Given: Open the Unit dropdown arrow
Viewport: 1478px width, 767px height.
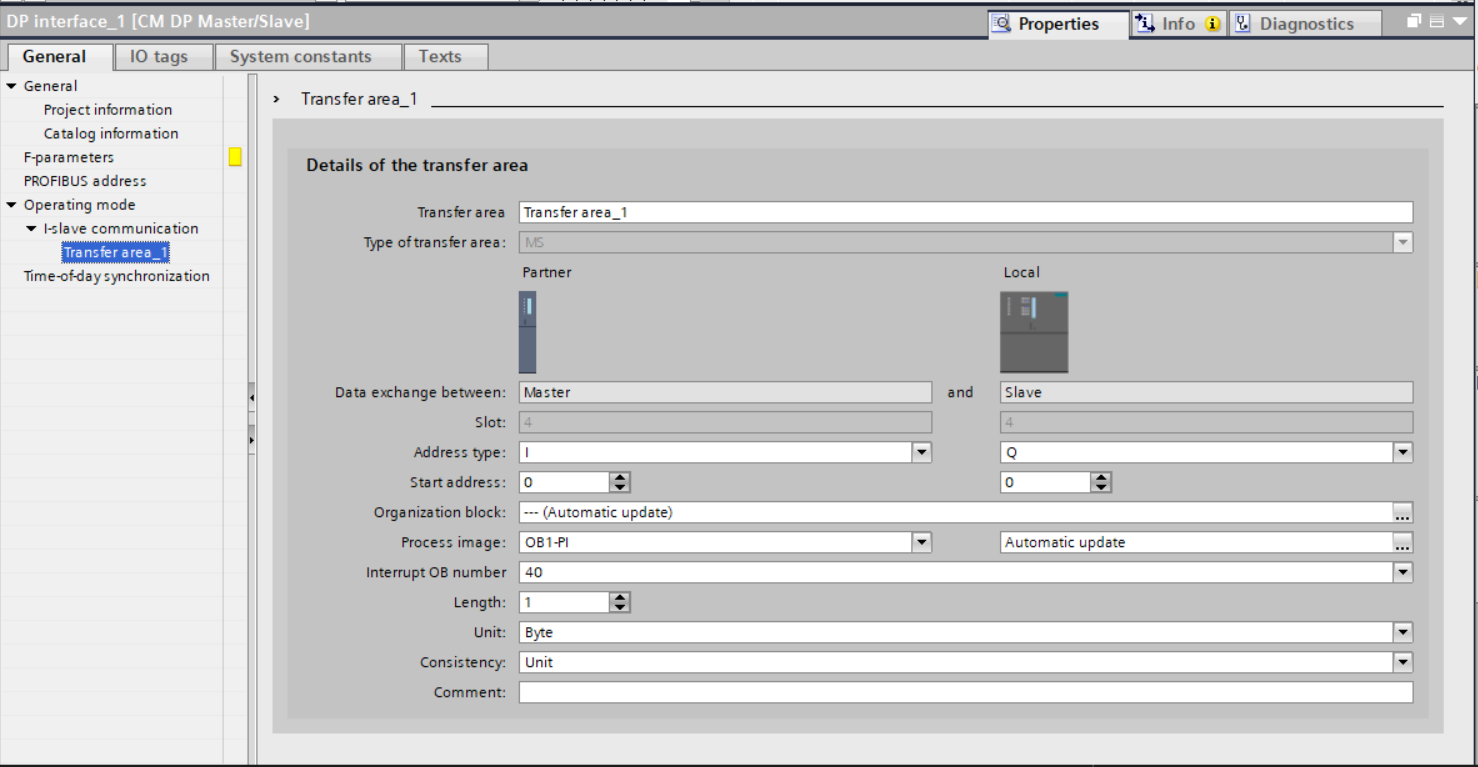Looking at the screenshot, I should pyautogui.click(x=1403, y=633).
